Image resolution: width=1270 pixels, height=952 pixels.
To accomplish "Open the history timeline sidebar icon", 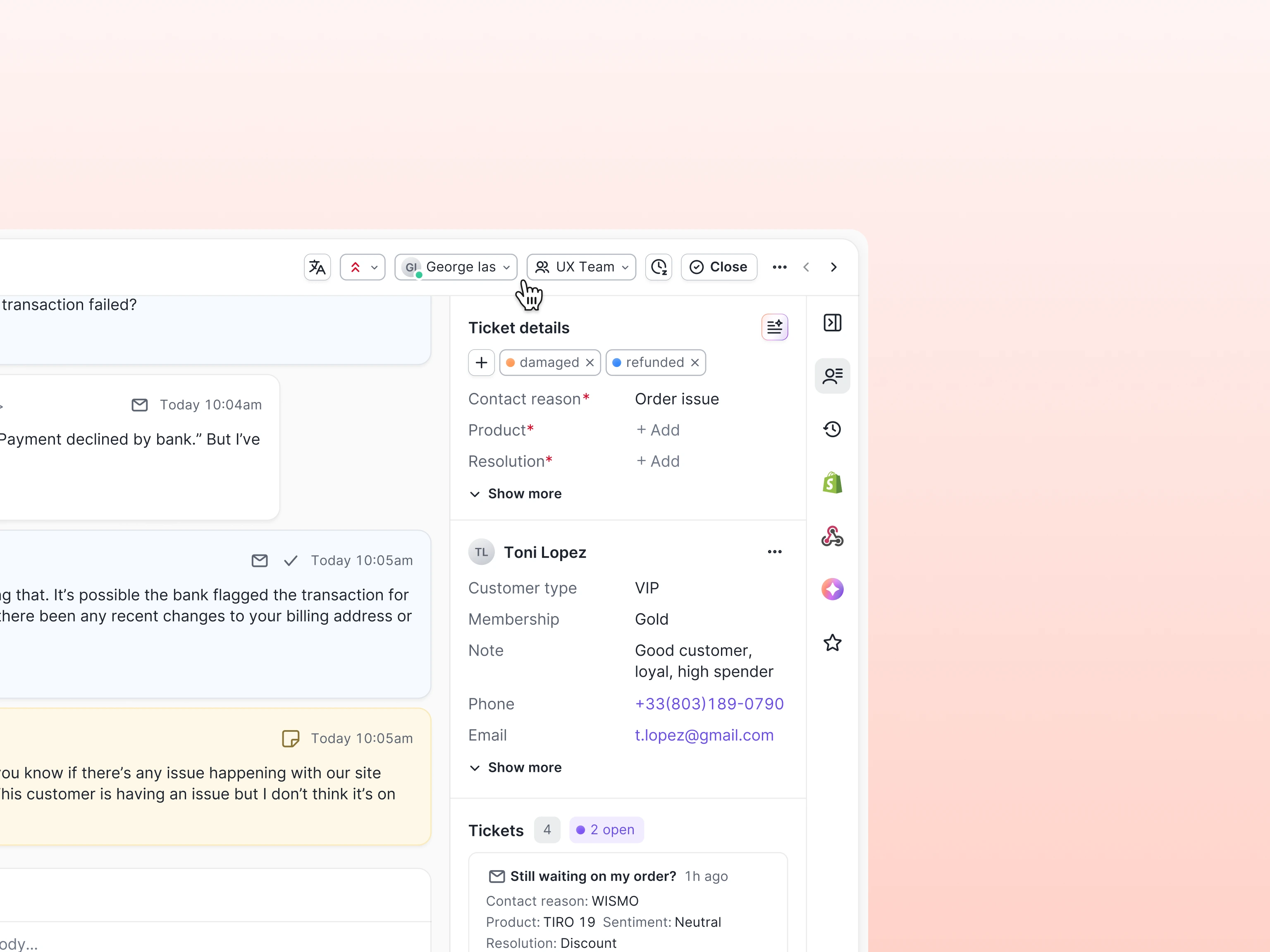I will [832, 429].
